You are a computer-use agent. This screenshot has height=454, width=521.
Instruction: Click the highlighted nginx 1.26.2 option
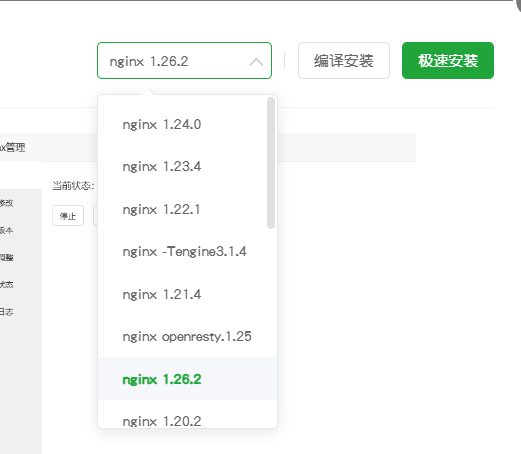pyautogui.click(x=187, y=379)
